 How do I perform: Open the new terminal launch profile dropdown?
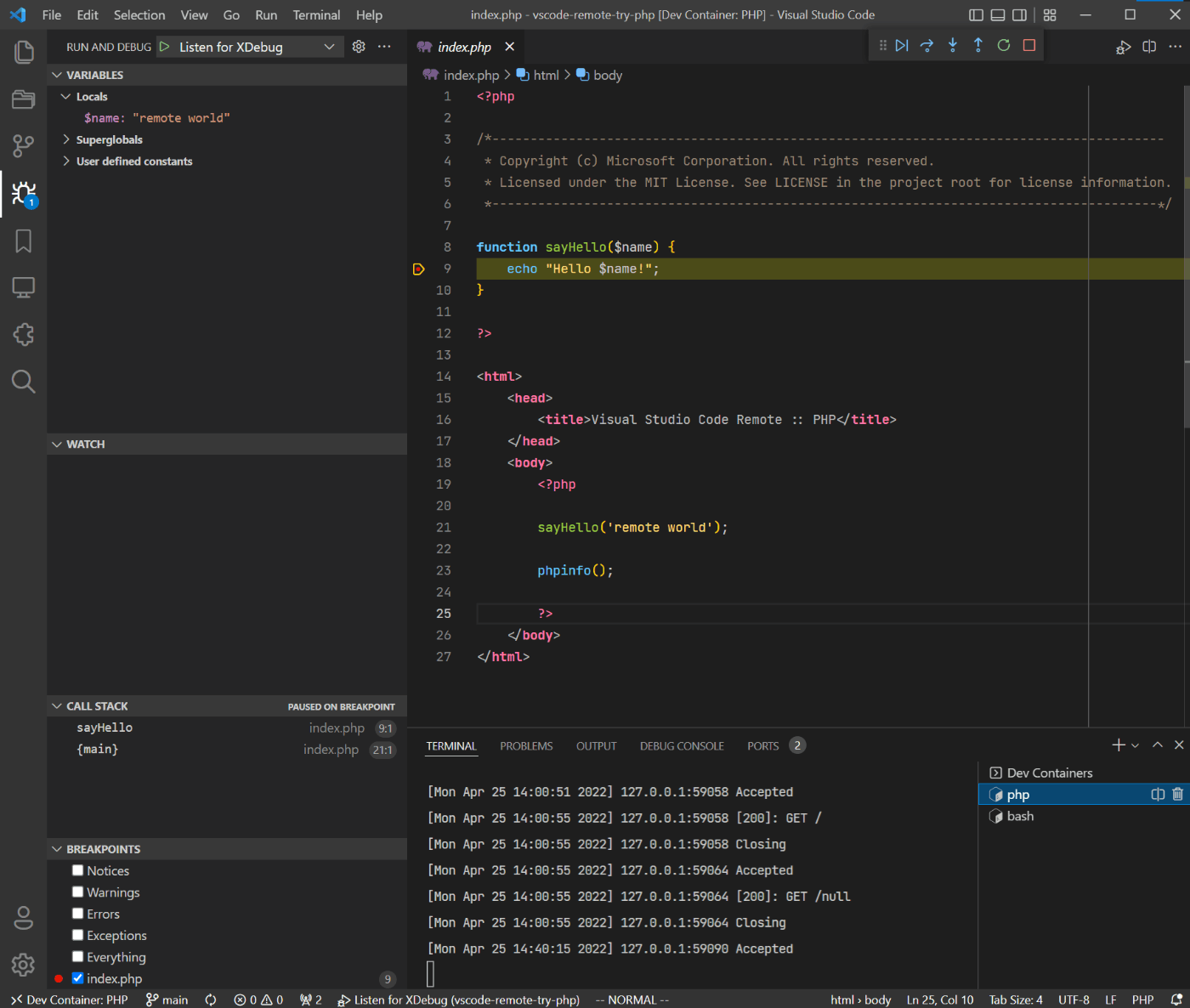tap(1135, 745)
